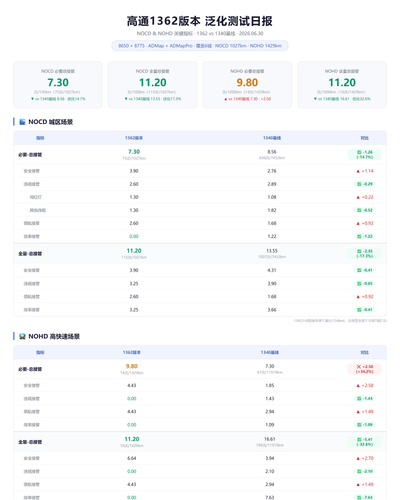Click green check icon in -2.35 (-17.3%) badge
The width and height of the screenshot is (400, 500).
pyautogui.click(x=359, y=251)
